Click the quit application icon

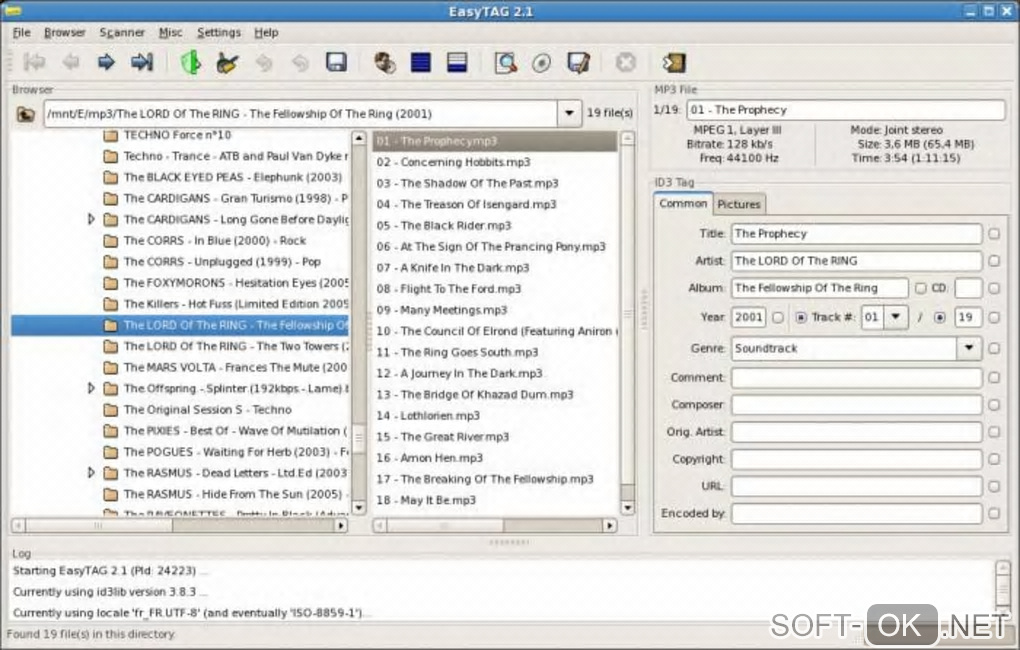(x=674, y=62)
